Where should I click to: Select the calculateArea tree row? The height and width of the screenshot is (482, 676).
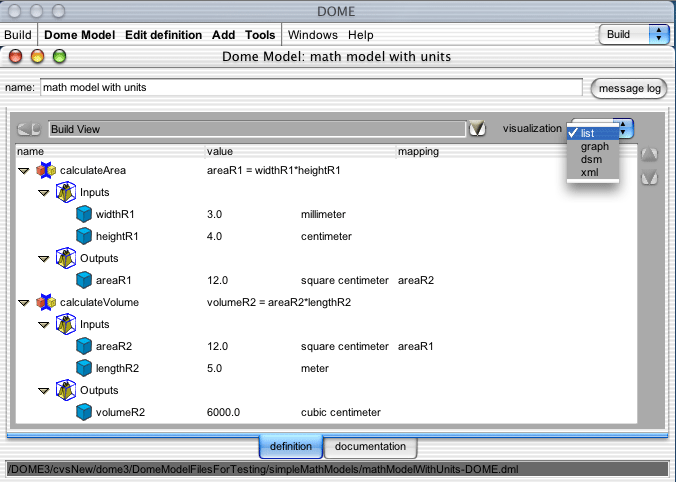tap(326, 170)
